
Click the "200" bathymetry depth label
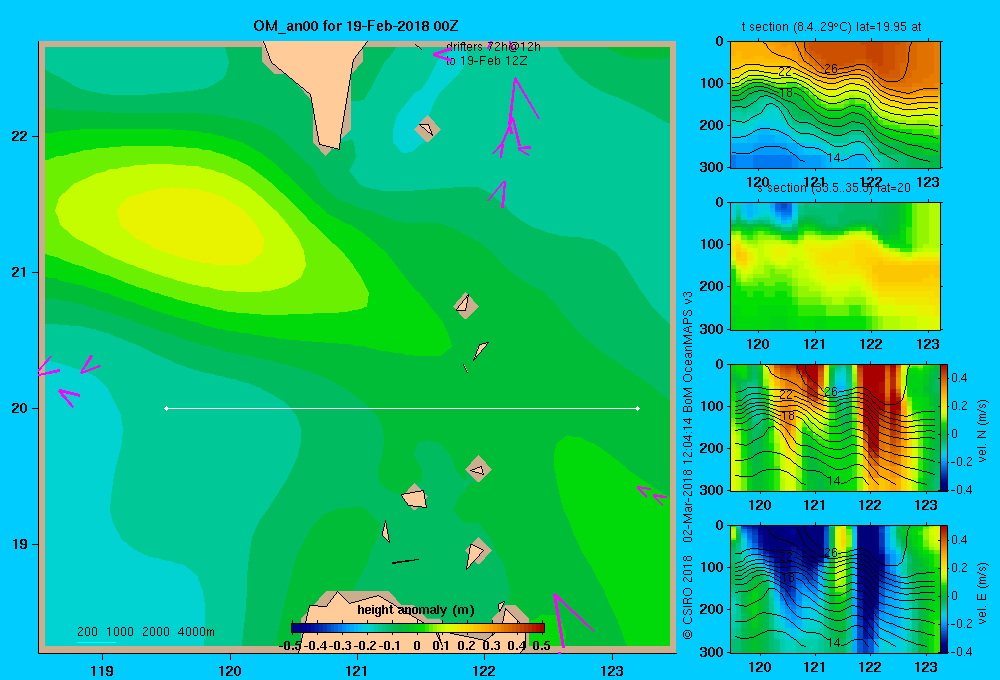[x=87, y=632]
